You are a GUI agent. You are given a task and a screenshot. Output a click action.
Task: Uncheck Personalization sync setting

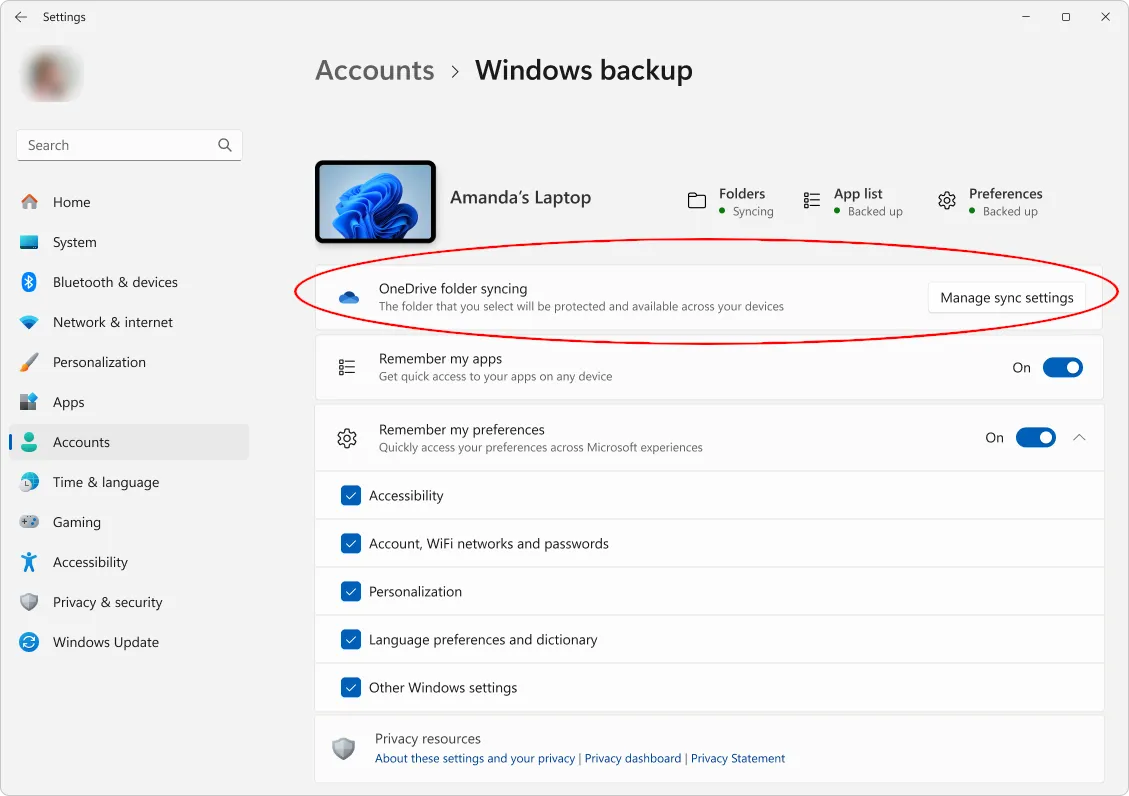tap(351, 591)
